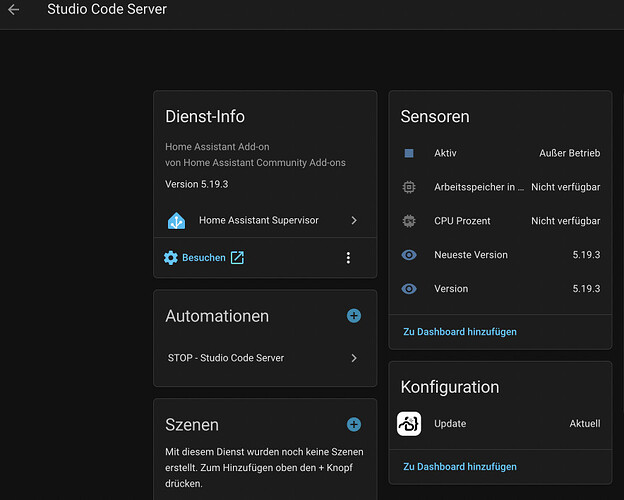
Task: Open the CPU Prozent sensor entry
Action: click(x=500, y=221)
